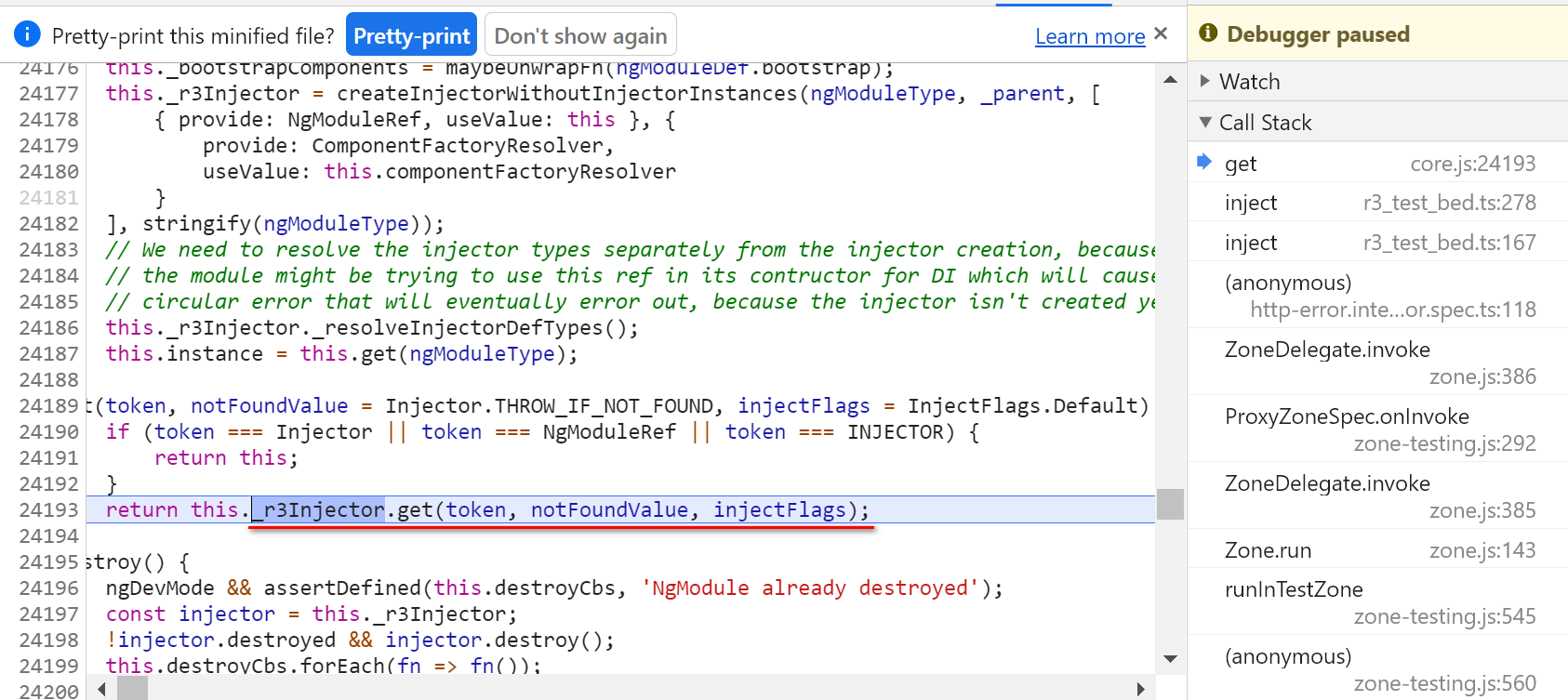1568x700 pixels.
Task: Collapse the Call Stack section
Action: tap(1377, 122)
